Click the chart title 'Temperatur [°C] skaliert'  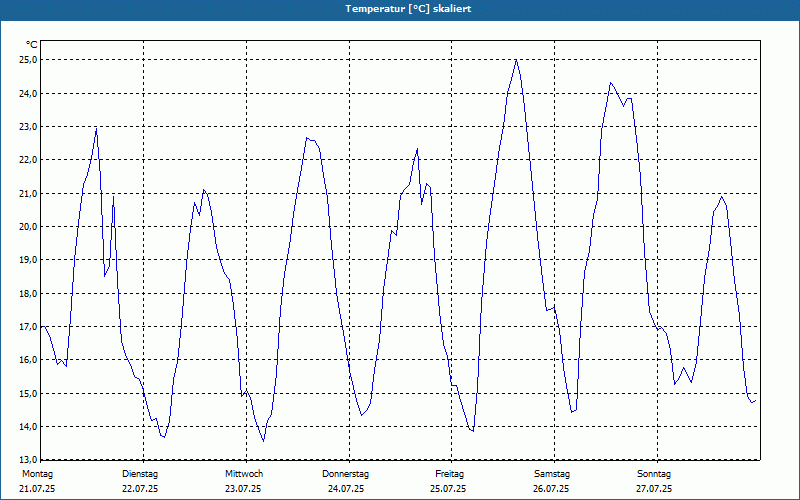[408, 9]
